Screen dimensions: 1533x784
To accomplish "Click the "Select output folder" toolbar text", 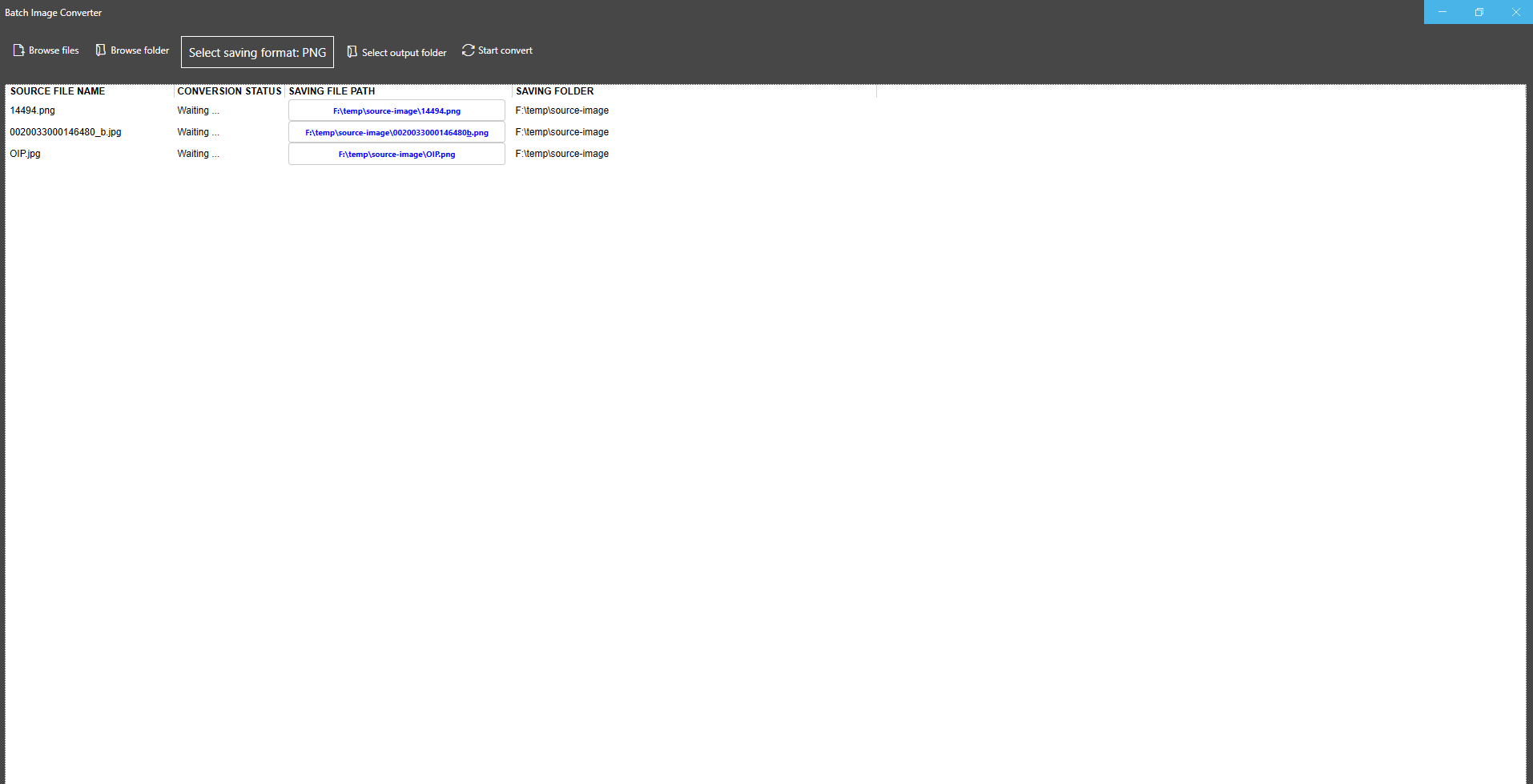I will [404, 52].
